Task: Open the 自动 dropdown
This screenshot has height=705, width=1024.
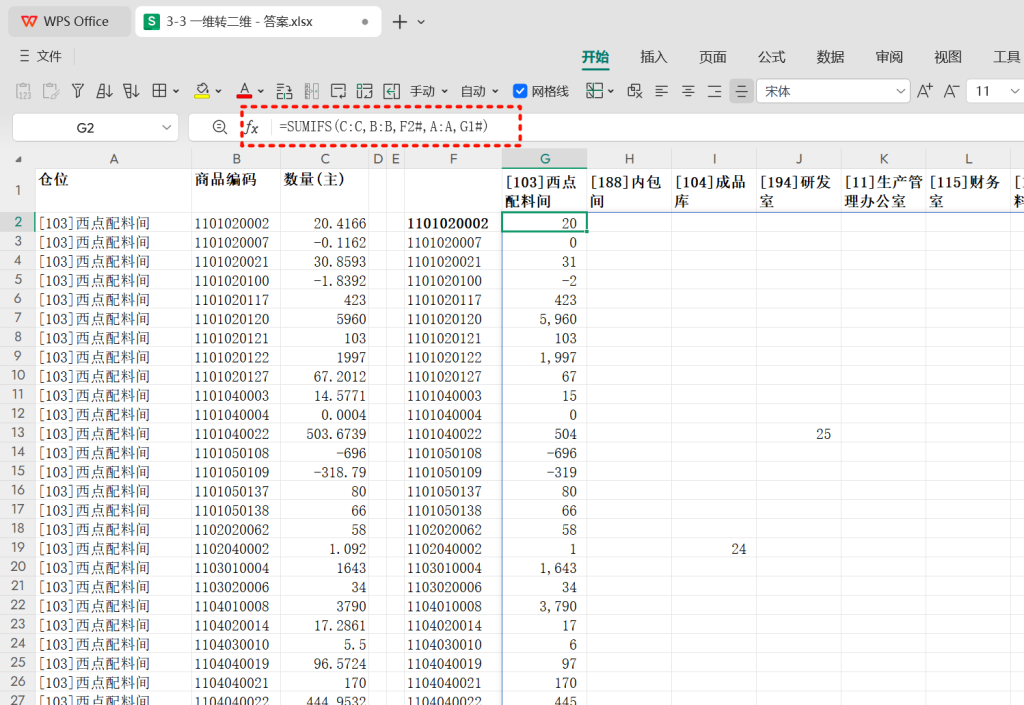Action: coord(479,91)
